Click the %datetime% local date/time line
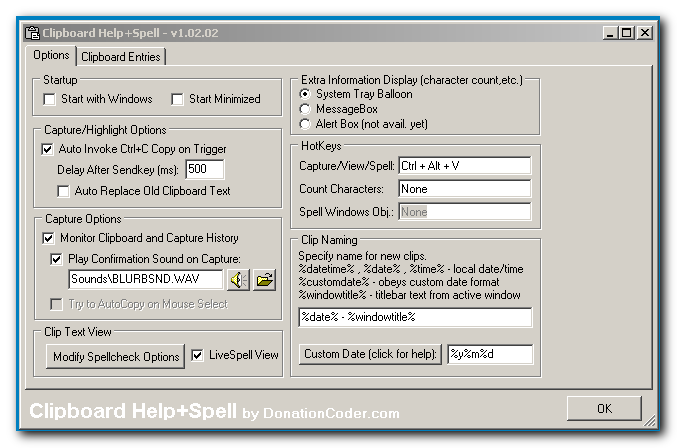The image size is (677, 448). coord(411,269)
